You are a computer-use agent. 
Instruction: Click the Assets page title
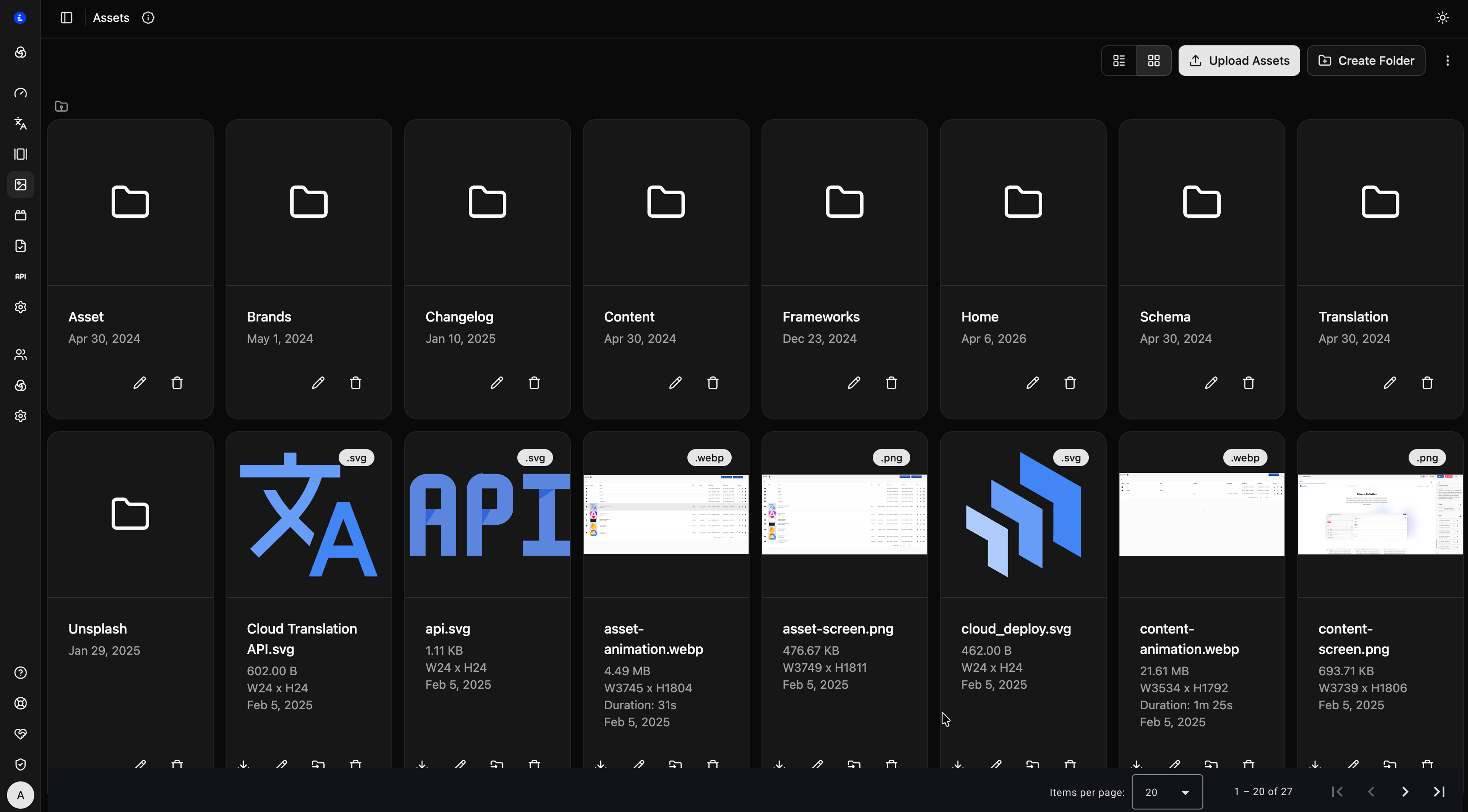tap(111, 18)
